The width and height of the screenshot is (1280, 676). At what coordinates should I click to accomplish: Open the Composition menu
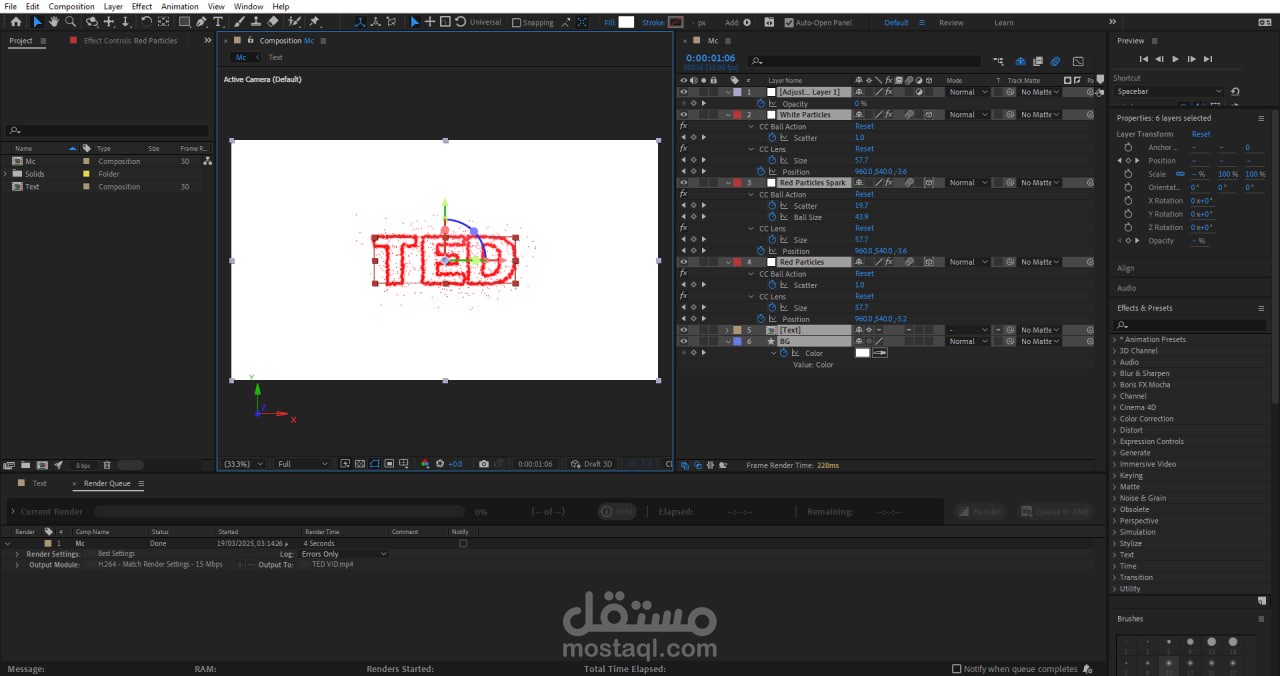tap(72, 6)
